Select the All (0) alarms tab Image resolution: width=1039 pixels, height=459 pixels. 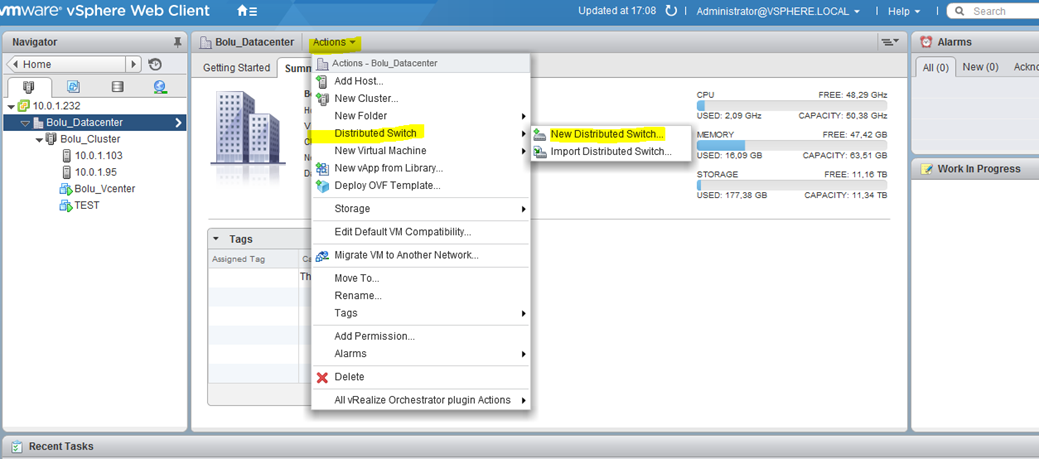click(936, 67)
